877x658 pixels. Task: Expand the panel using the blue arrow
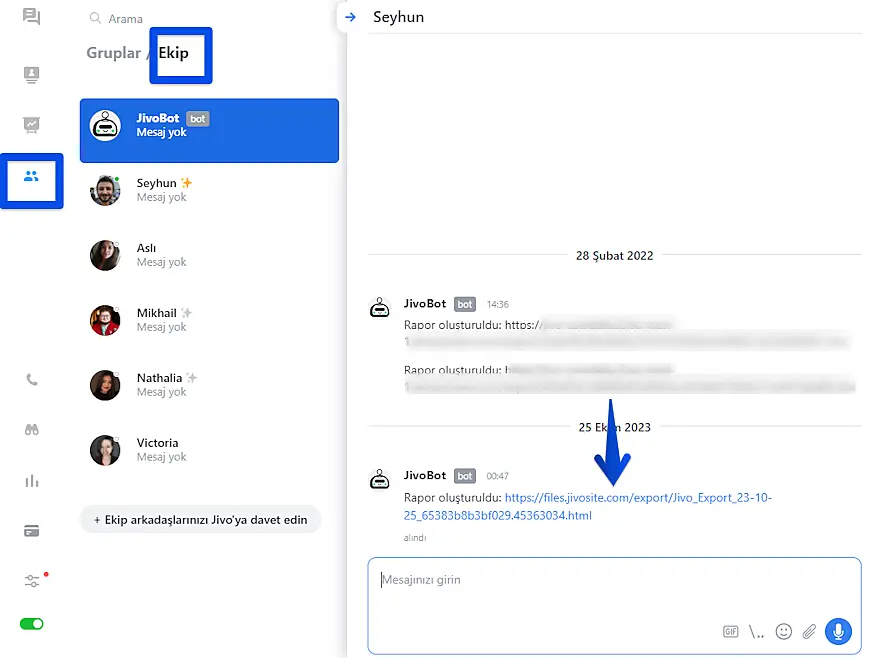(x=350, y=17)
